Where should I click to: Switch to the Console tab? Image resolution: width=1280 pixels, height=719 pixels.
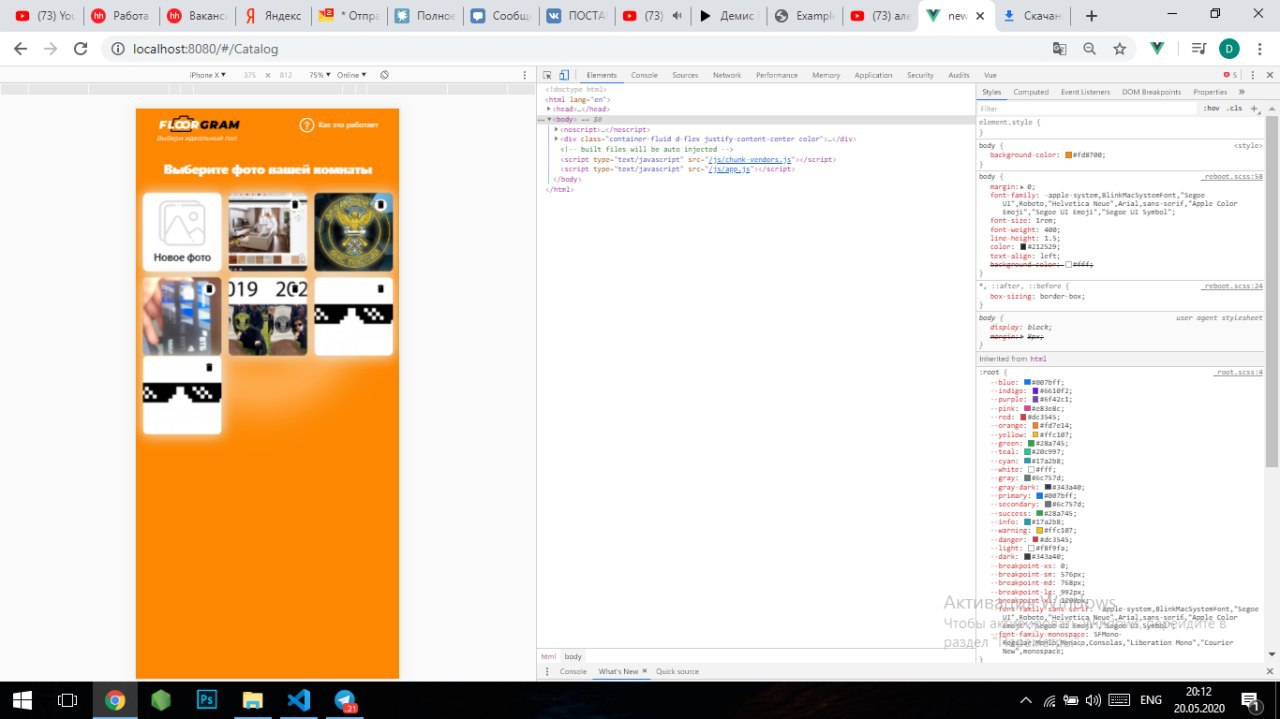[x=644, y=75]
